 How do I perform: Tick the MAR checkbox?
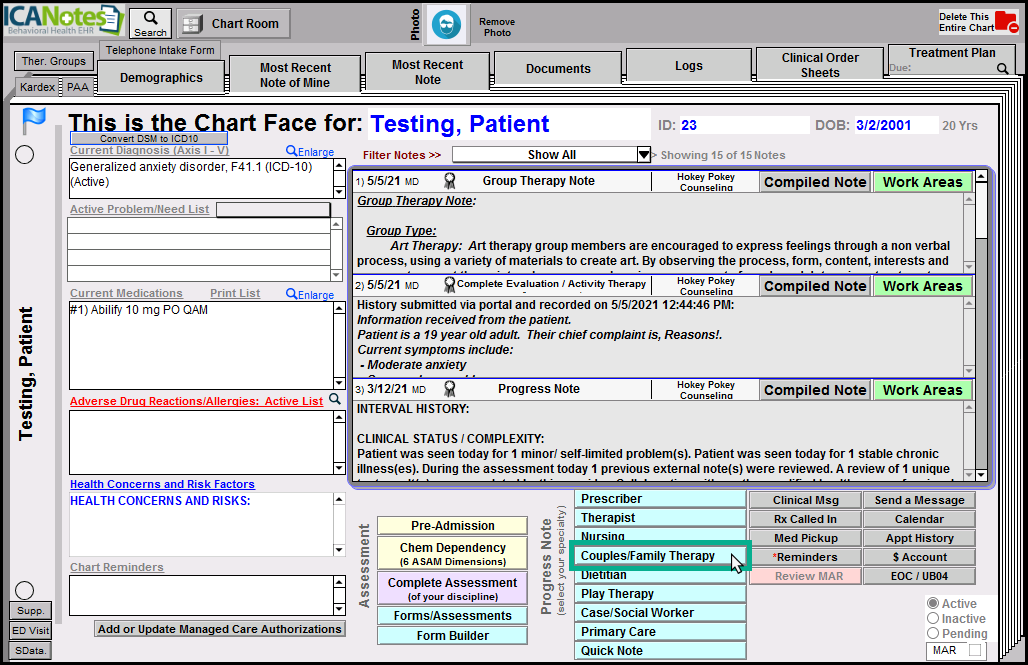pyautogui.click(x=975, y=651)
